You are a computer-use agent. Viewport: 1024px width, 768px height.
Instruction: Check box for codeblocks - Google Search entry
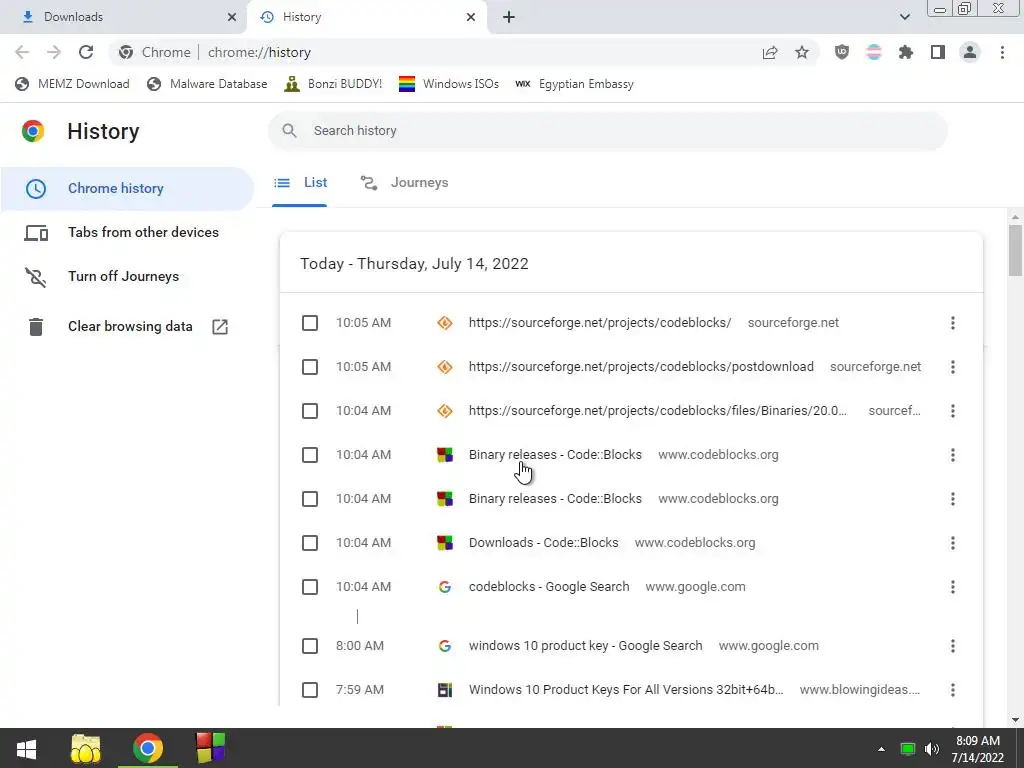pyautogui.click(x=310, y=587)
